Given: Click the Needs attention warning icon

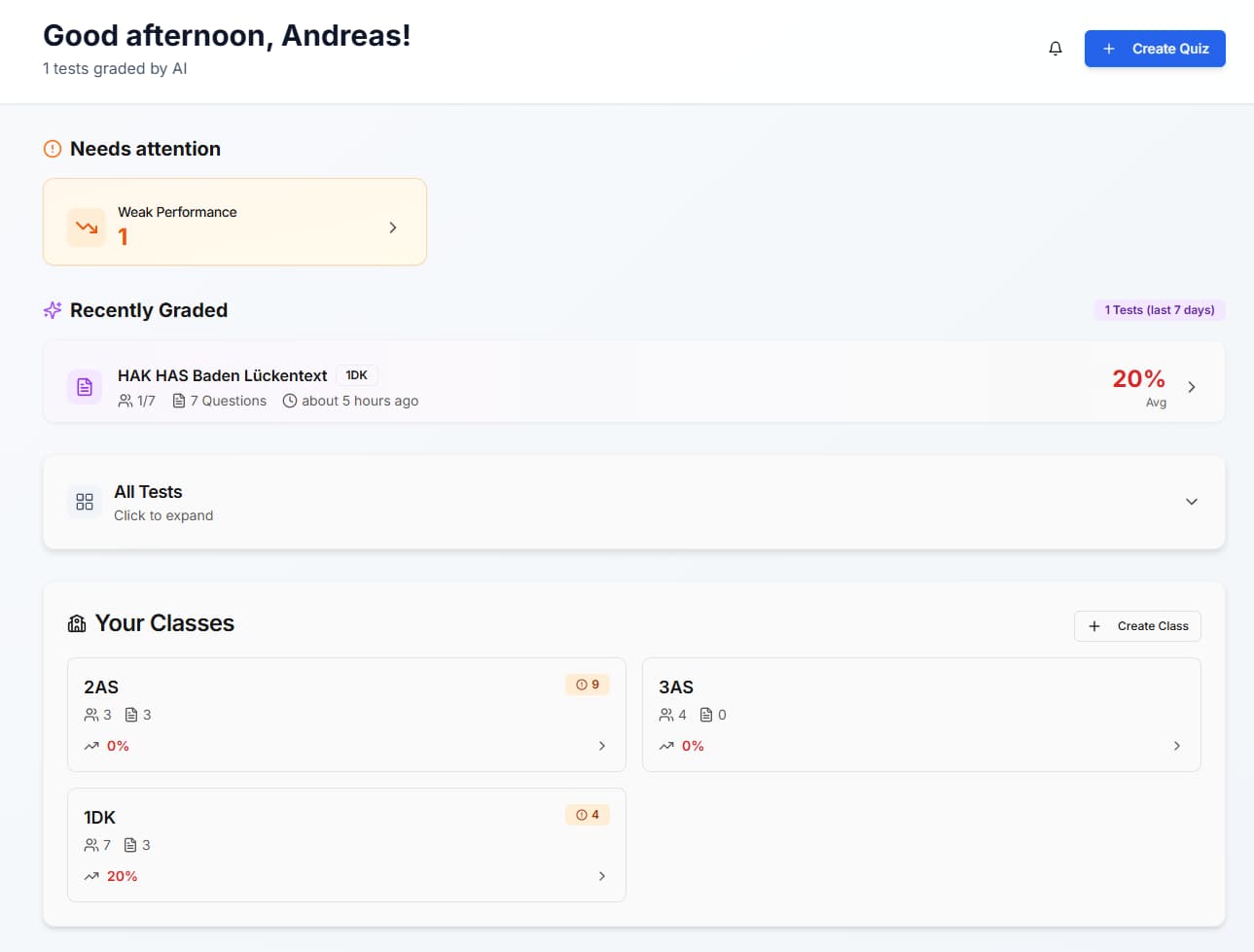Looking at the screenshot, I should (x=53, y=149).
